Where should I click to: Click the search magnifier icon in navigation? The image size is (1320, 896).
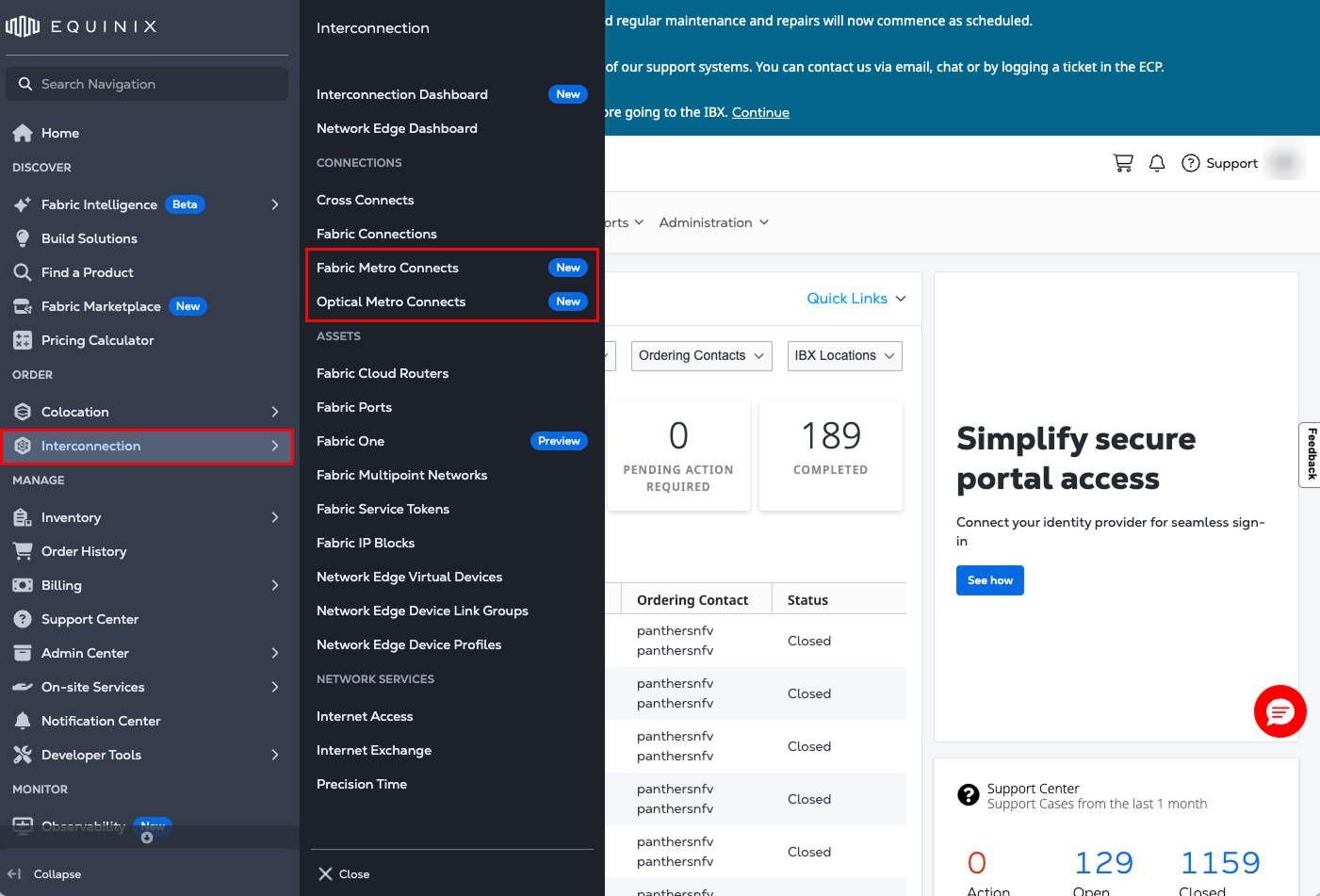(x=24, y=84)
